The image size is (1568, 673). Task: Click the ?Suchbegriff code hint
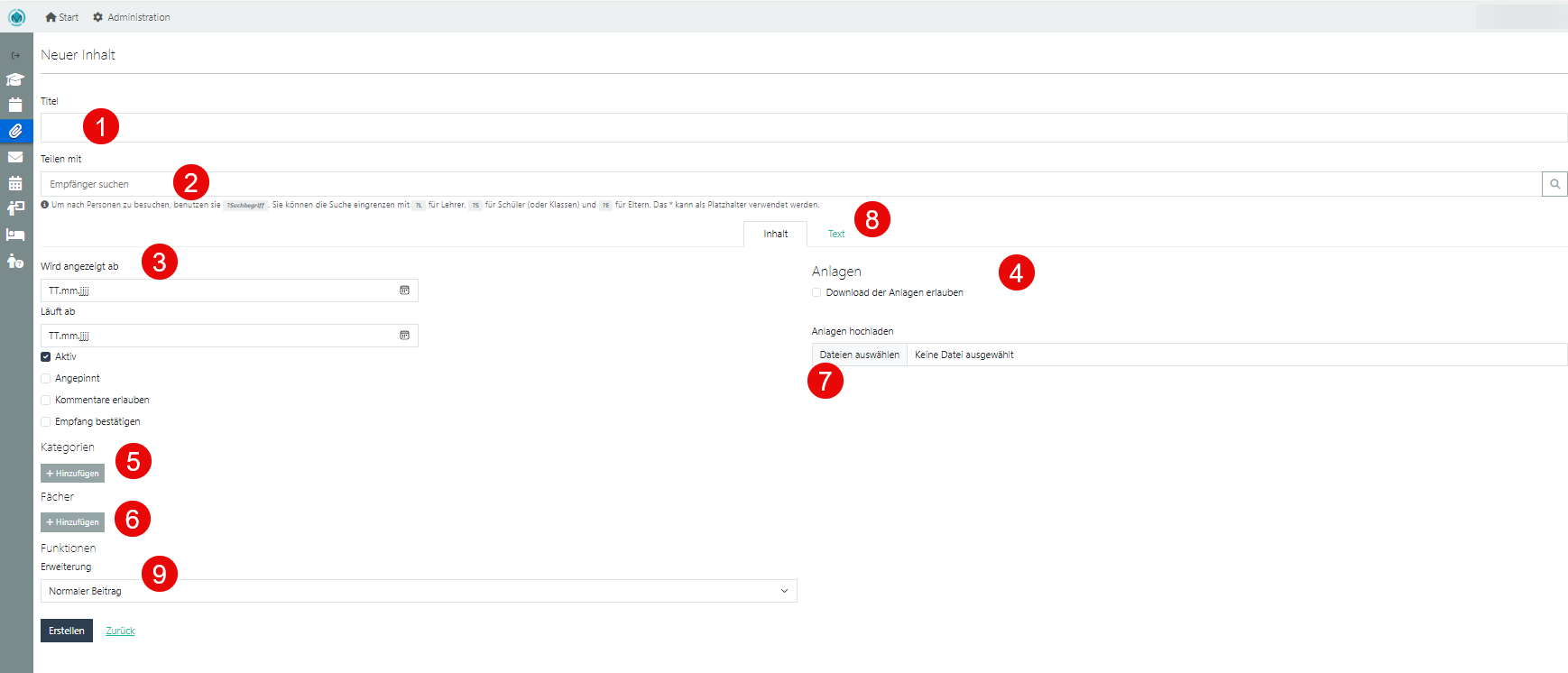(x=245, y=205)
